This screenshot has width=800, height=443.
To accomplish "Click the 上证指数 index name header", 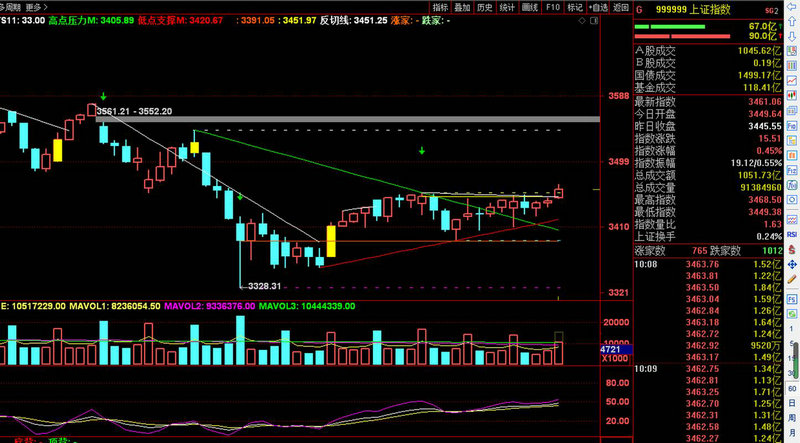I will pyautogui.click(x=706, y=8).
